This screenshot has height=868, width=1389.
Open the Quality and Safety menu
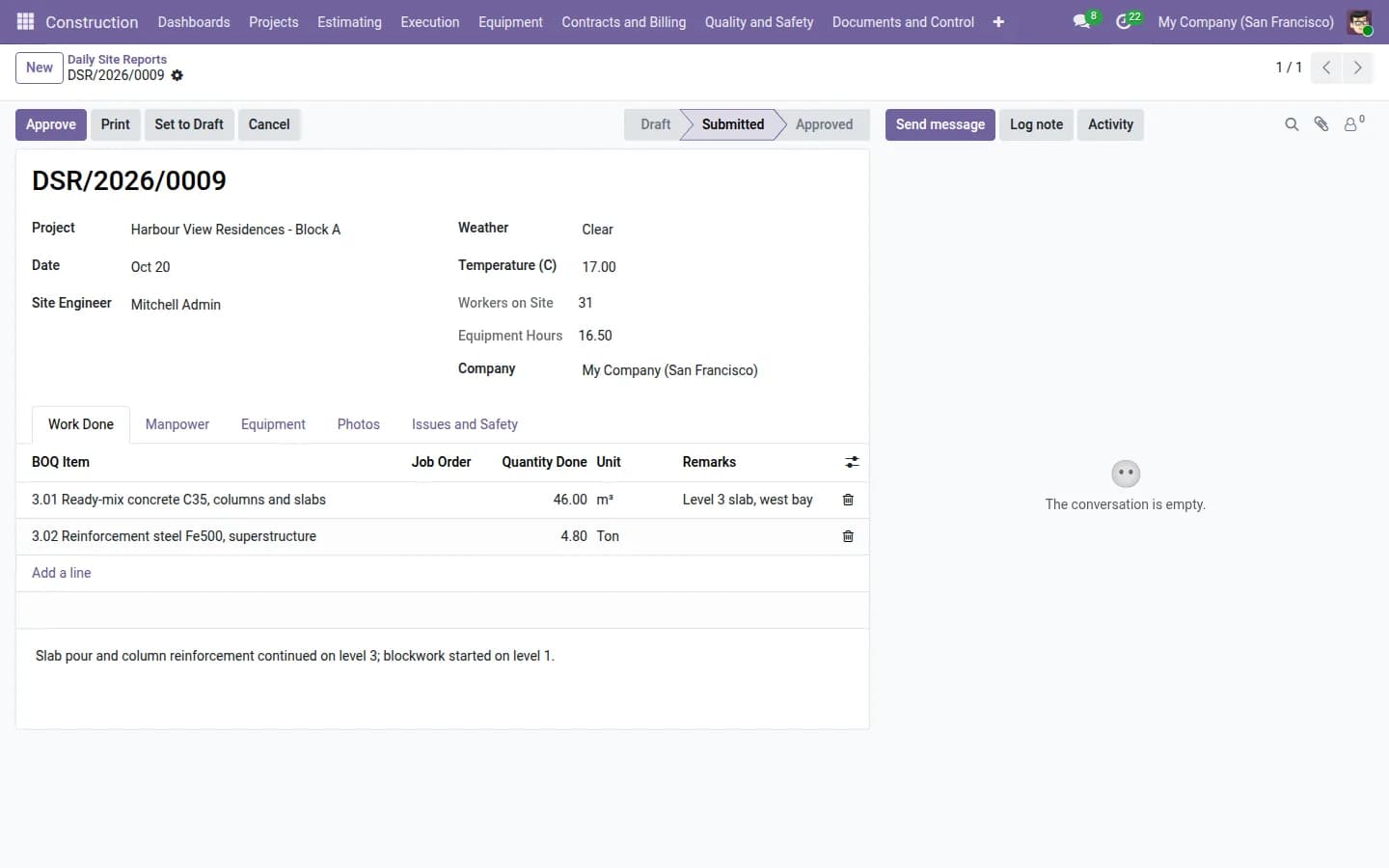(759, 21)
